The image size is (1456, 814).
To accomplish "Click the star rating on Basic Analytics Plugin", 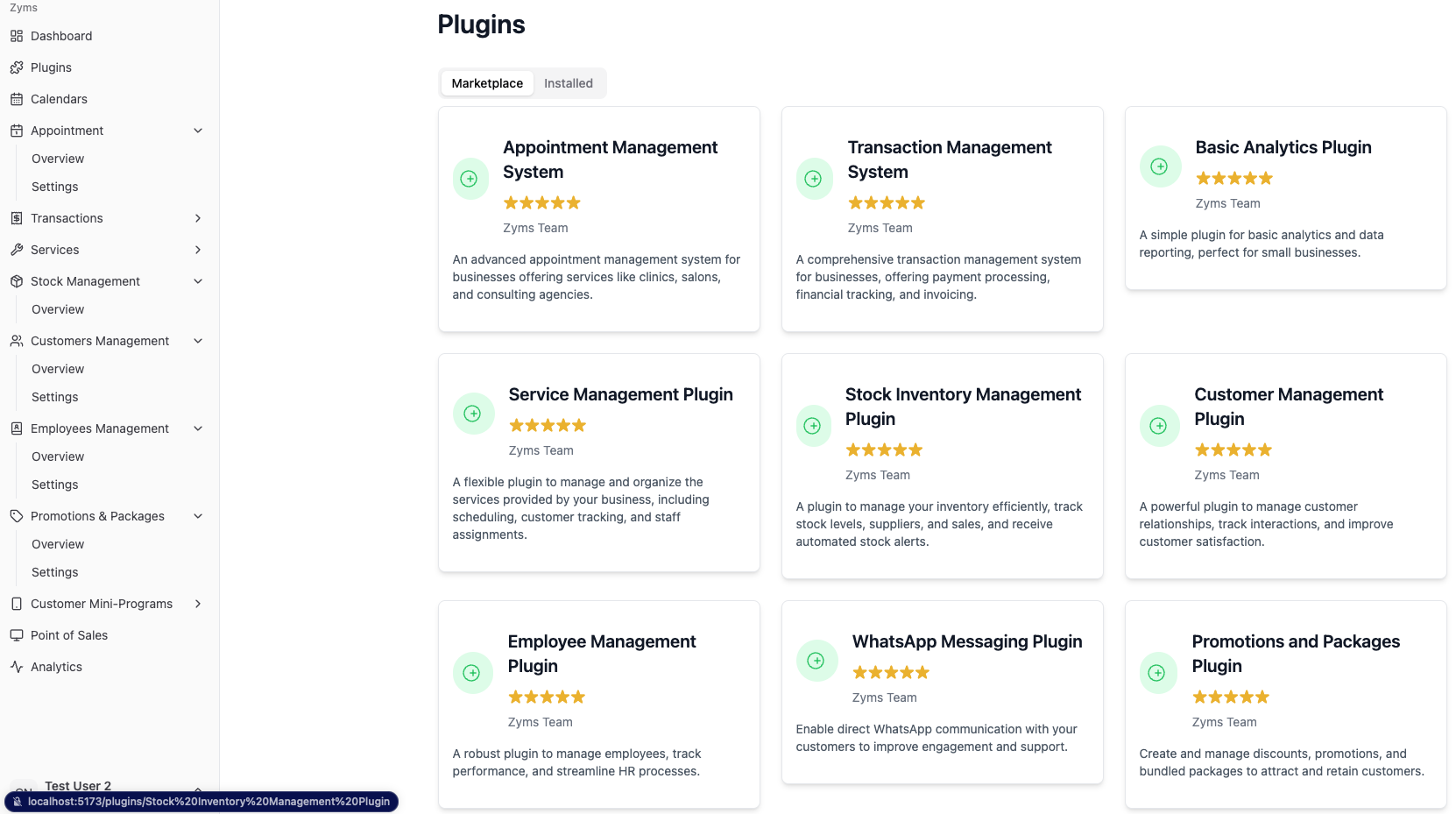I will click(1234, 178).
